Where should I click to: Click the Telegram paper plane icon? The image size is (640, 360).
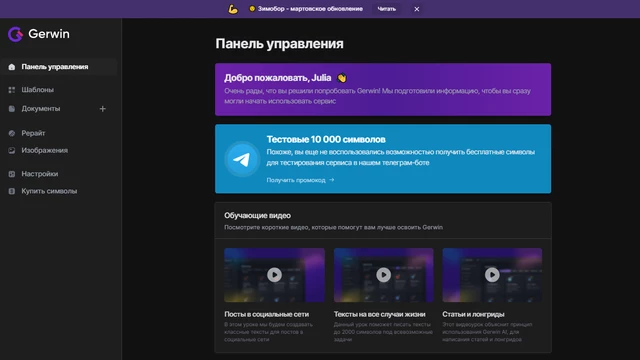pyautogui.click(x=242, y=159)
